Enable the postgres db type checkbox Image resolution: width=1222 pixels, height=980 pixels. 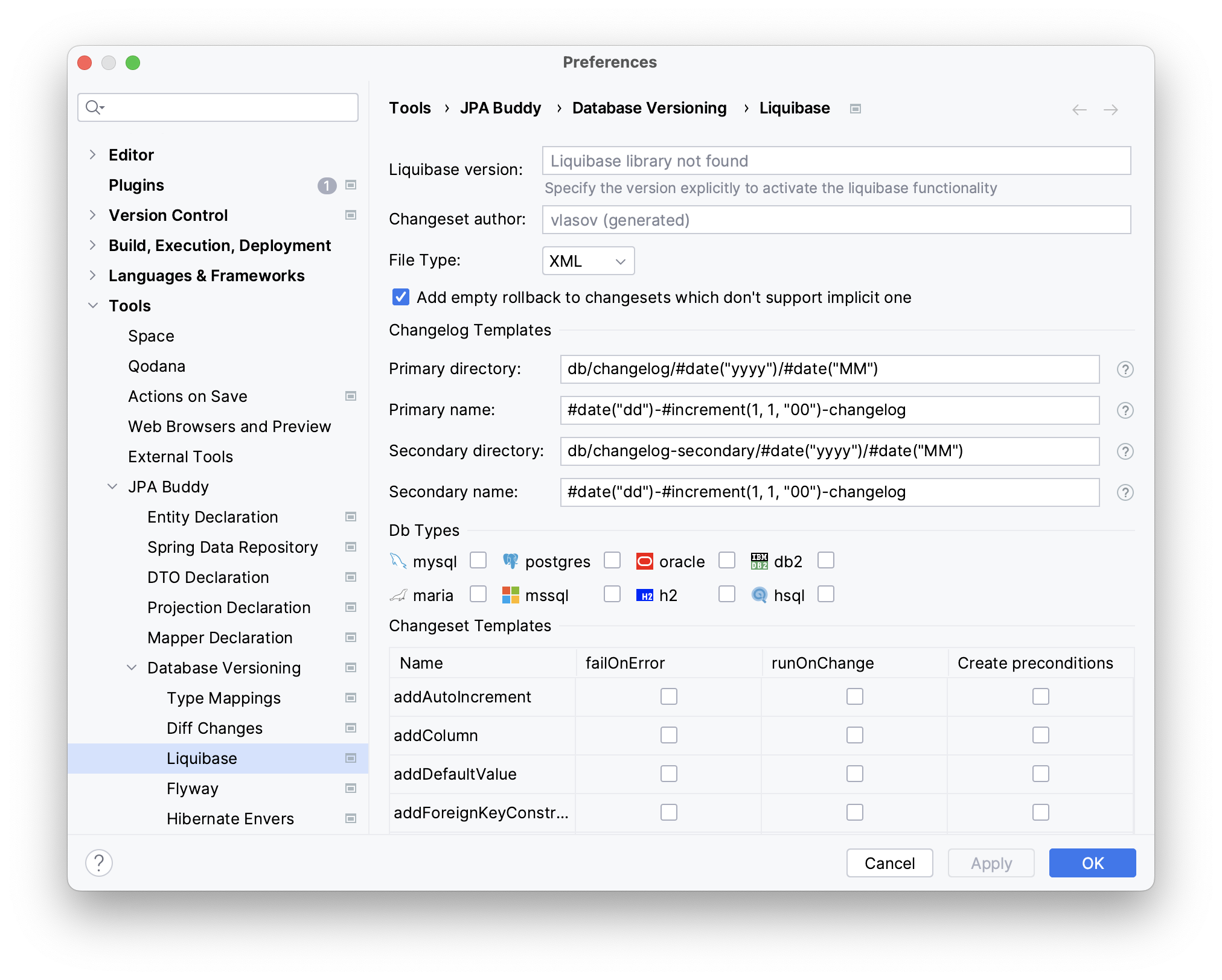[612, 560]
